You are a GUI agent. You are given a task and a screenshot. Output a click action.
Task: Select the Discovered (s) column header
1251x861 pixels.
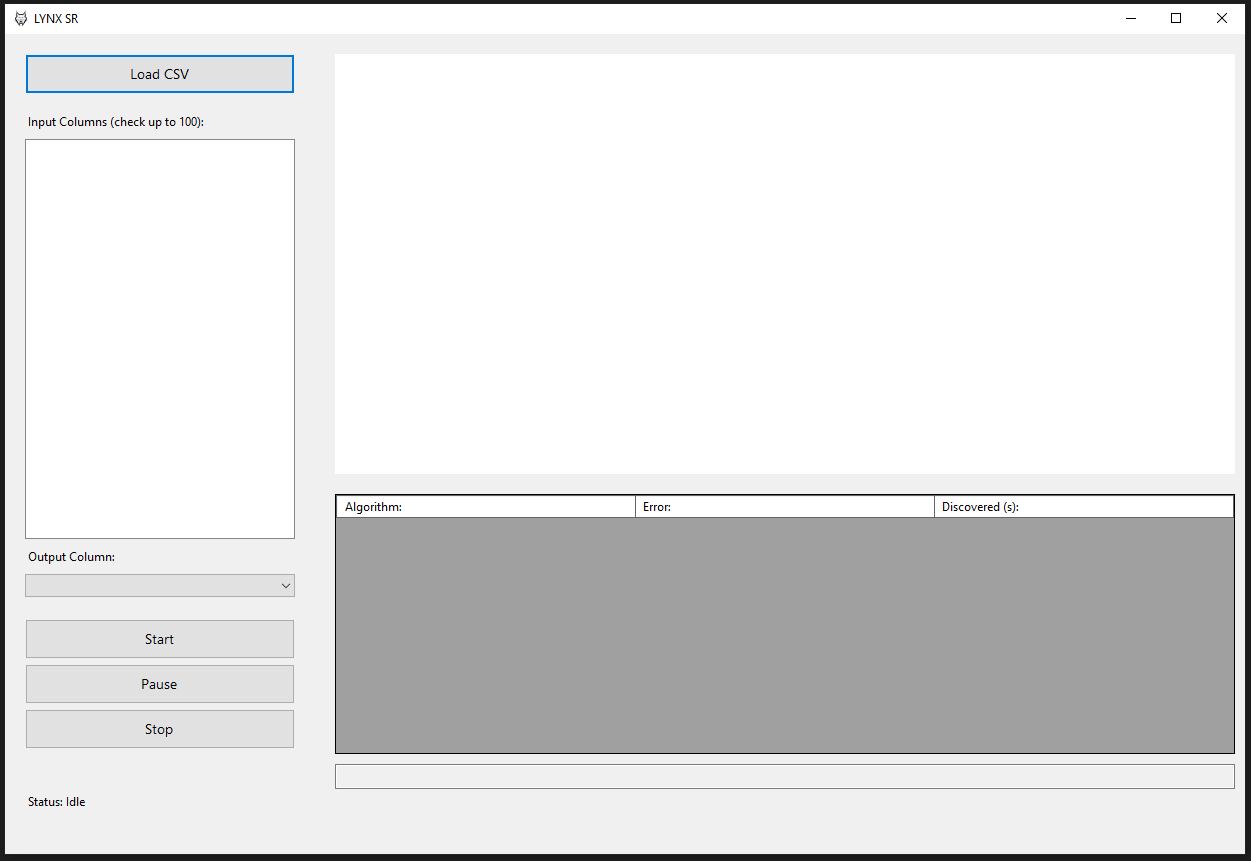1083,507
